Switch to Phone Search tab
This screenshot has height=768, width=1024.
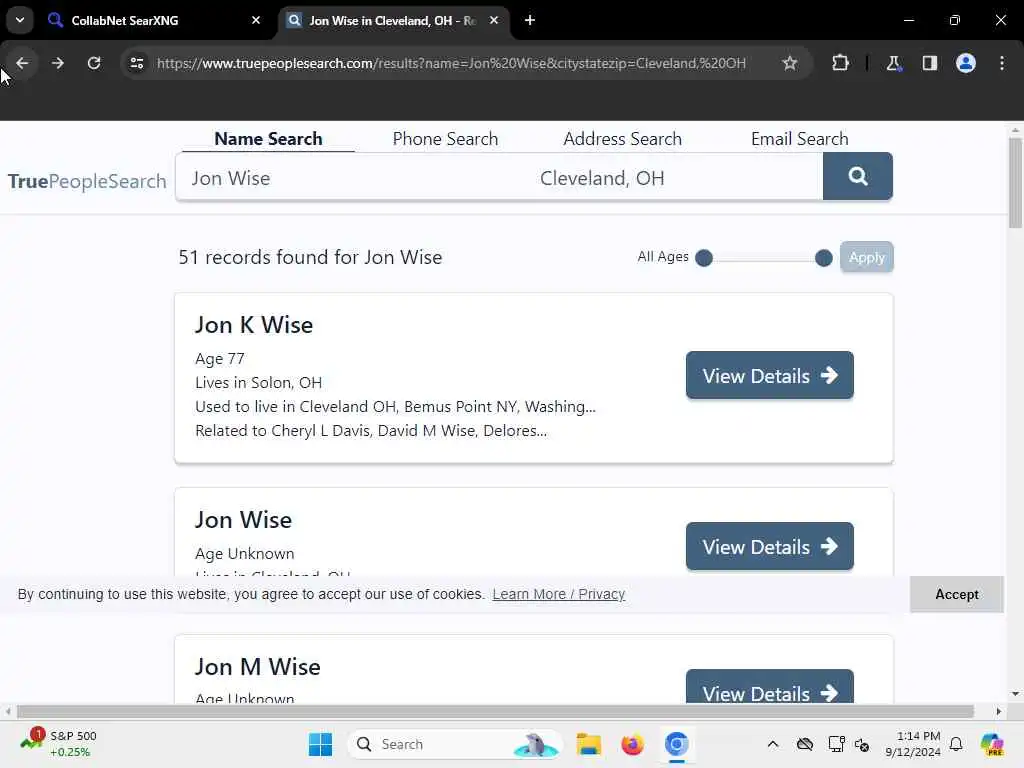click(x=445, y=139)
